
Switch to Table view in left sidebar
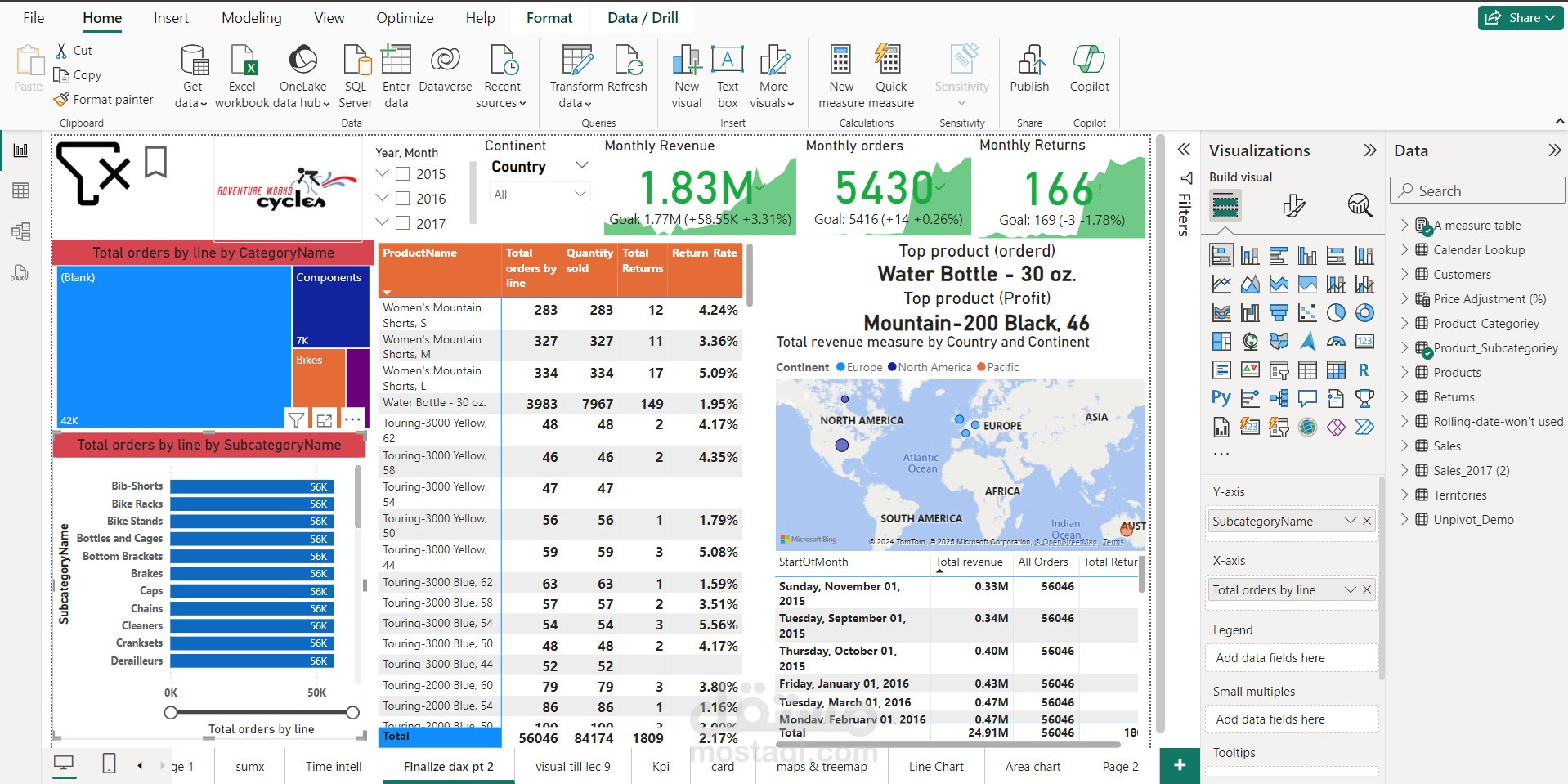pyautogui.click(x=21, y=190)
